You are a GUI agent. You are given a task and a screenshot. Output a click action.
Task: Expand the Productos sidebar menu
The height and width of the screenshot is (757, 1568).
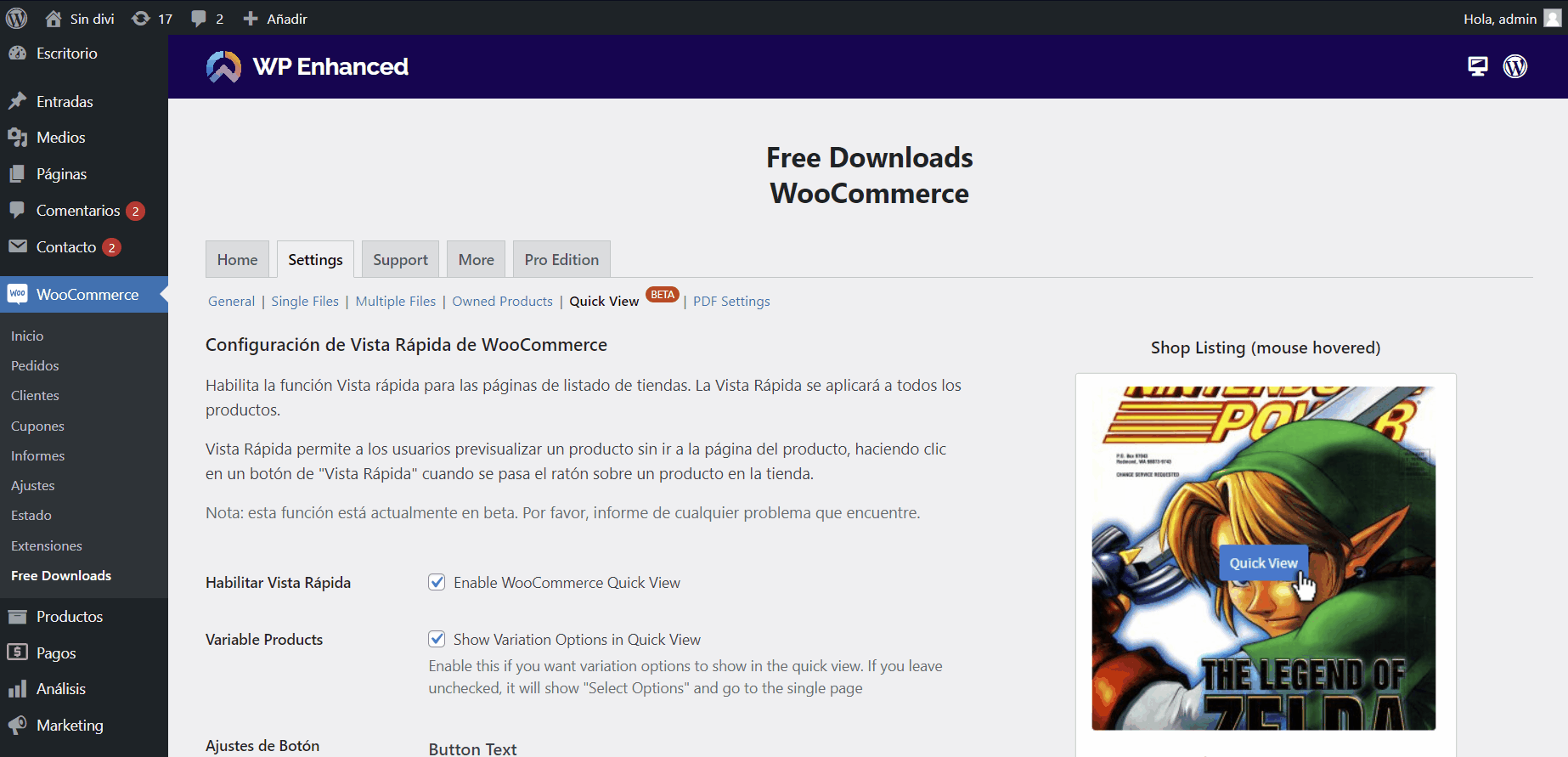click(x=69, y=617)
